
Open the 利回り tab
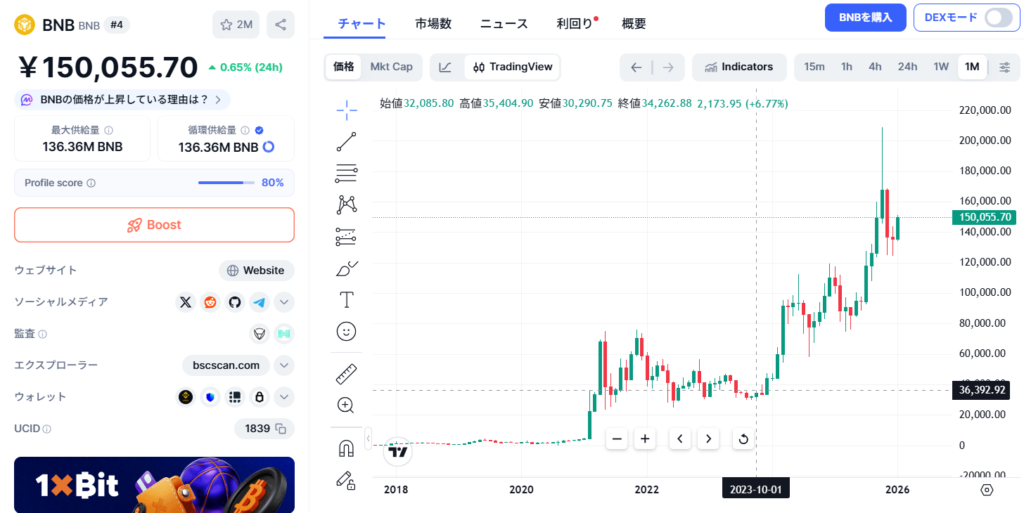click(x=575, y=24)
